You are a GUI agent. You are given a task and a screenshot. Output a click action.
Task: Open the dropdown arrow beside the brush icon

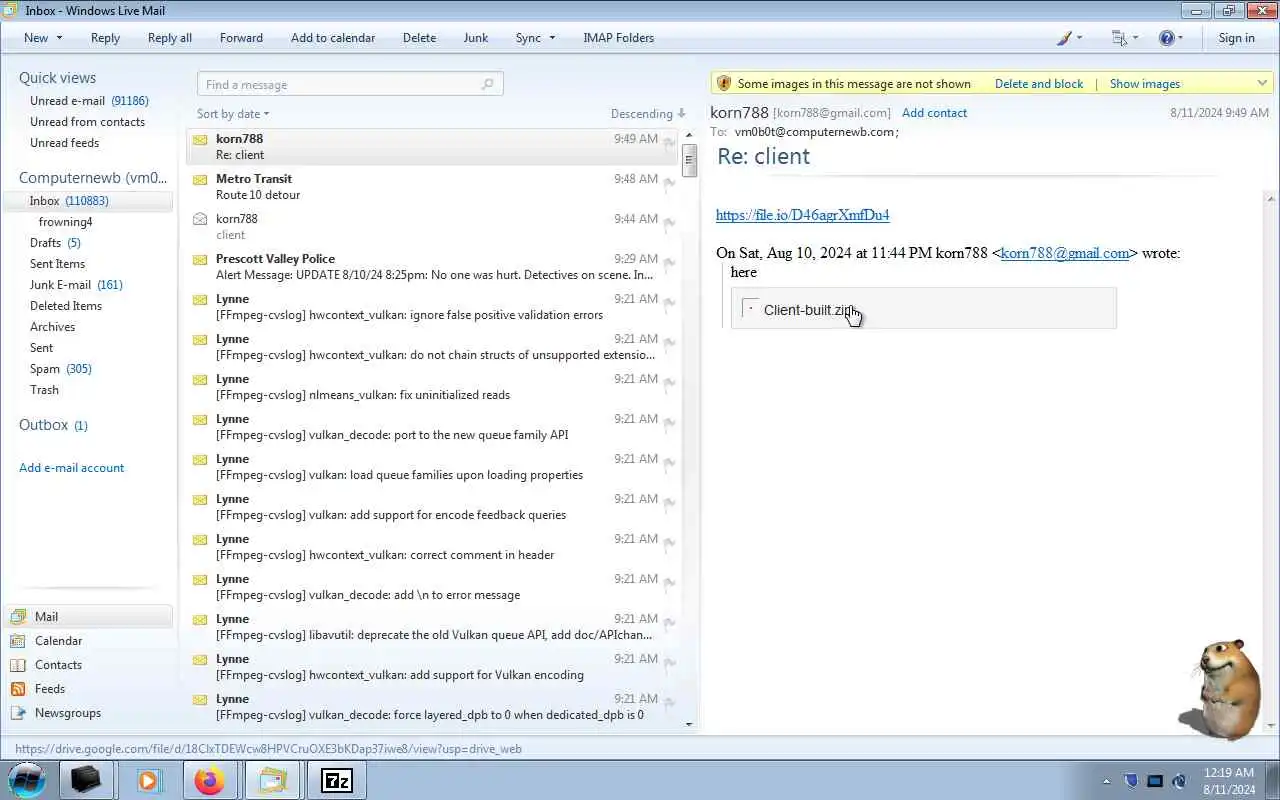(1080, 38)
